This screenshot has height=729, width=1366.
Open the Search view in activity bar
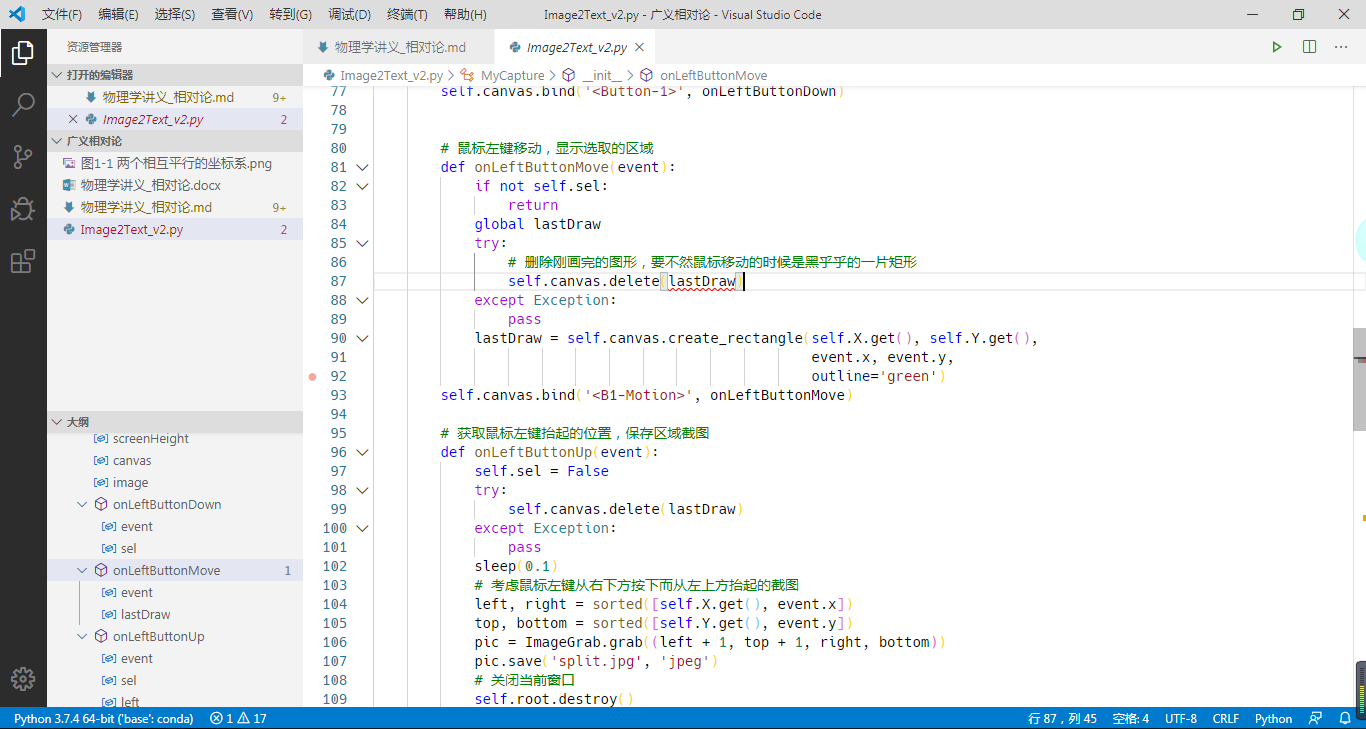tap(23, 104)
